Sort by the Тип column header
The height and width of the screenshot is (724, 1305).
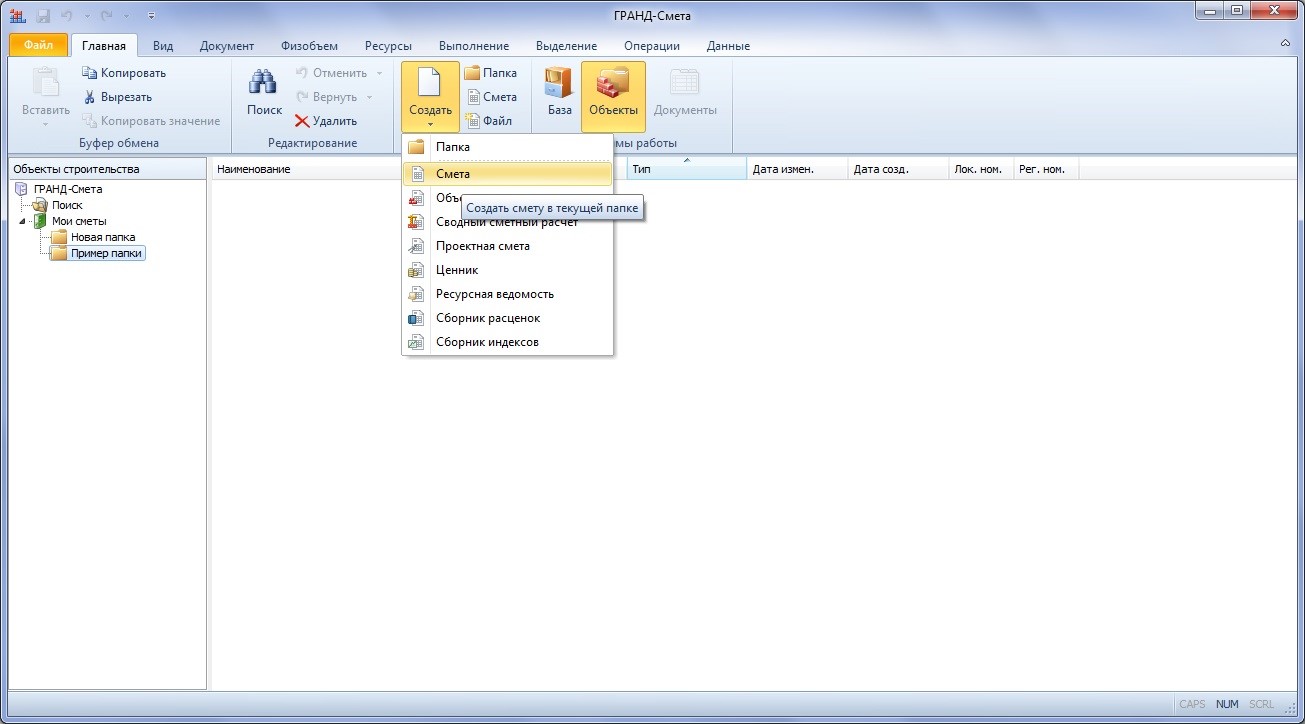coord(687,169)
